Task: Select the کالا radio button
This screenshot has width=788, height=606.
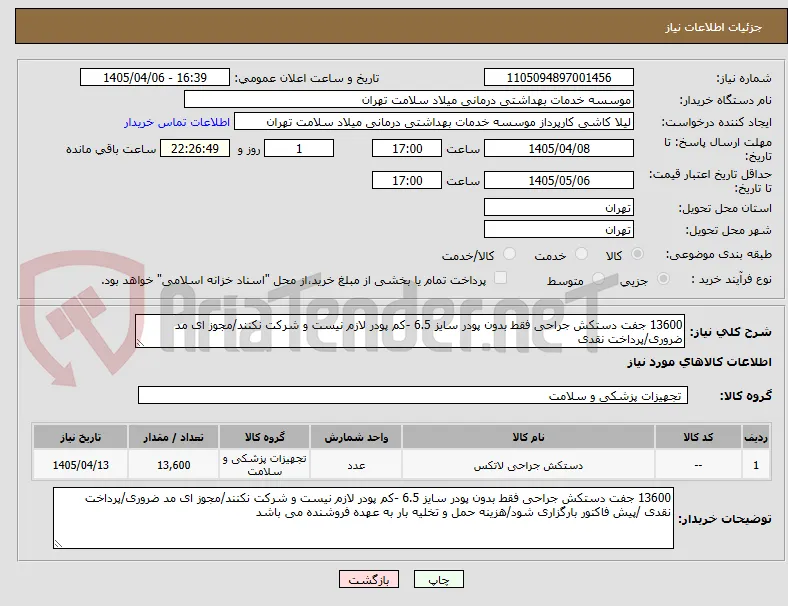Action: click(637, 254)
